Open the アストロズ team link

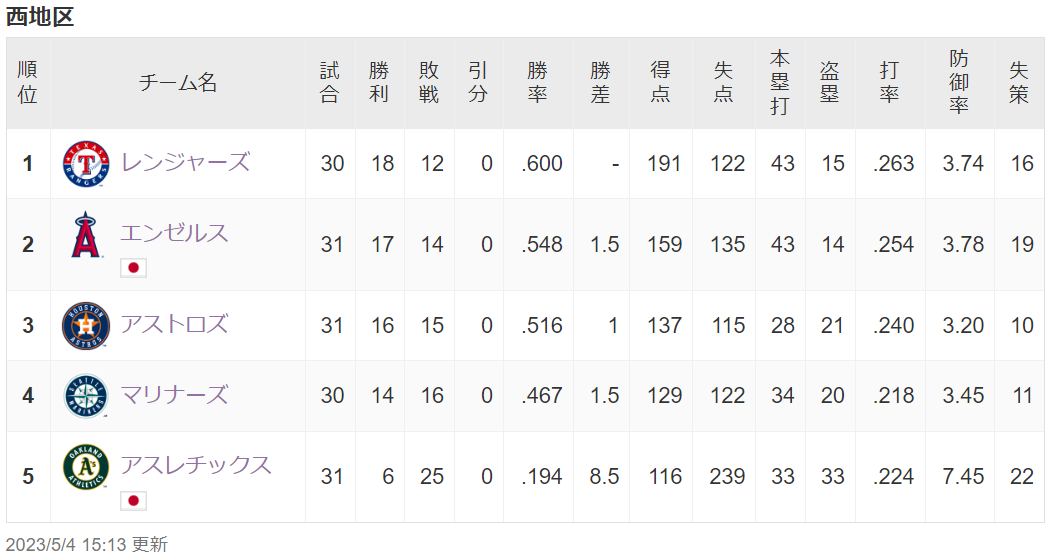pyautogui.click(x=174, y=324)
